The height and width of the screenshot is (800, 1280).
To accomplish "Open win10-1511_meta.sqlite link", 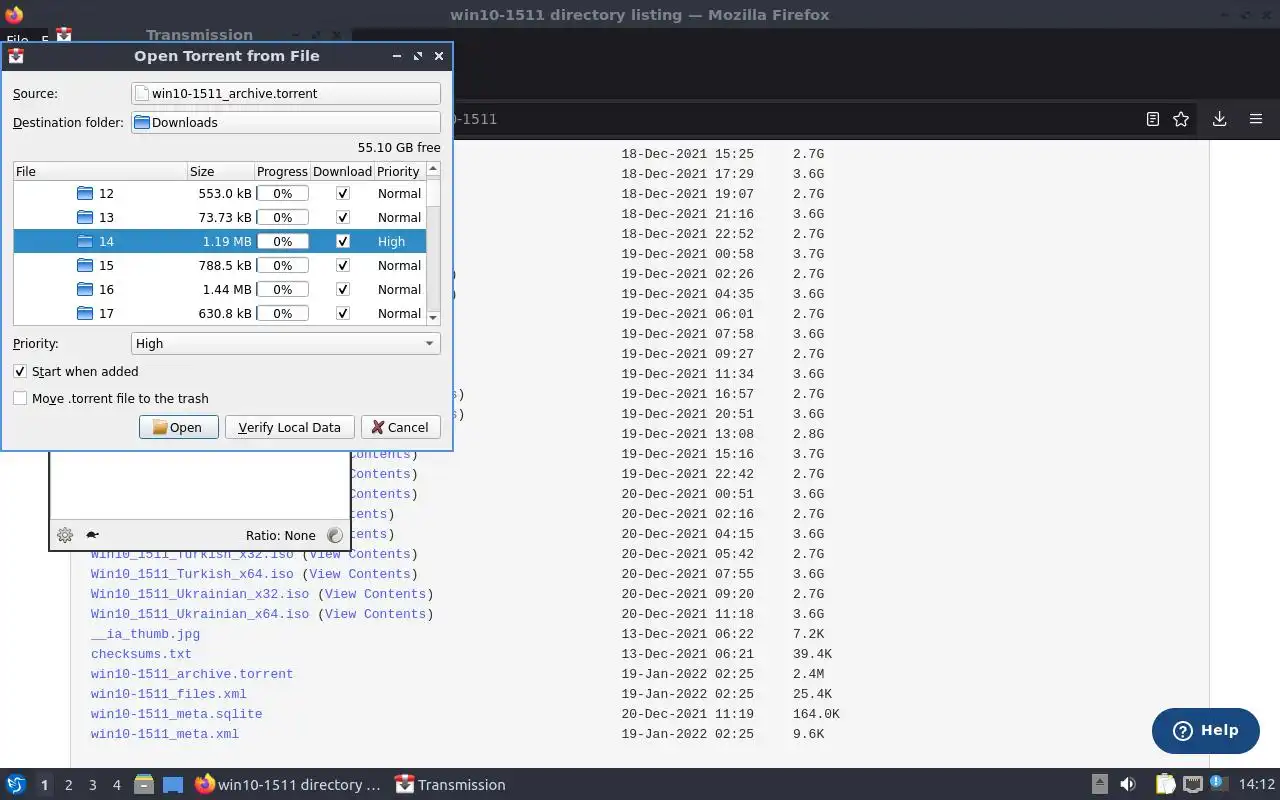I will (x=176, y=714).
